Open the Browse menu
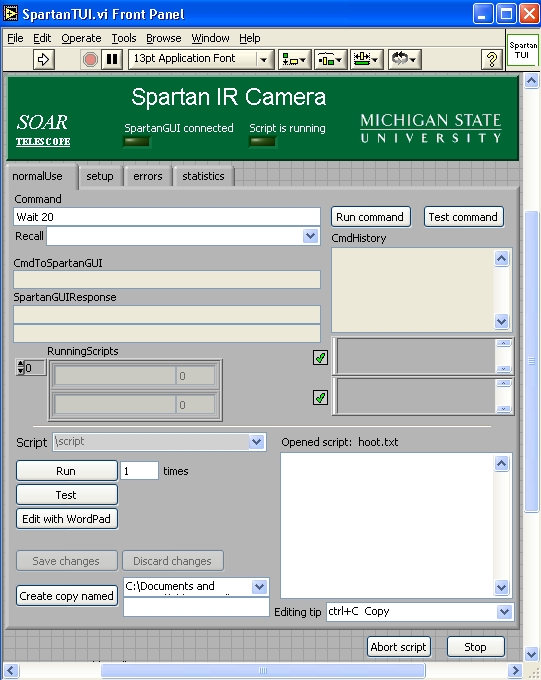Image resolution: width=541 pixels, height=680 pixels. click(x=164, y=38)
